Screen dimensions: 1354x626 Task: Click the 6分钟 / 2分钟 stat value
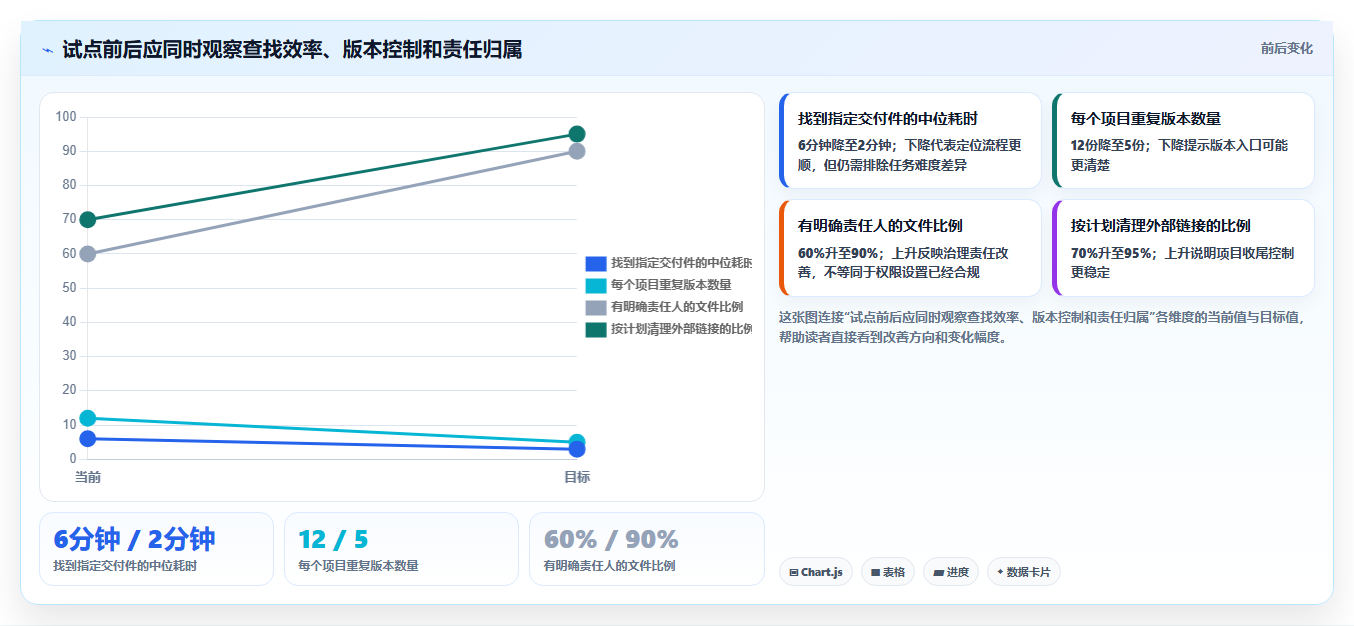[x=134, y=539]
